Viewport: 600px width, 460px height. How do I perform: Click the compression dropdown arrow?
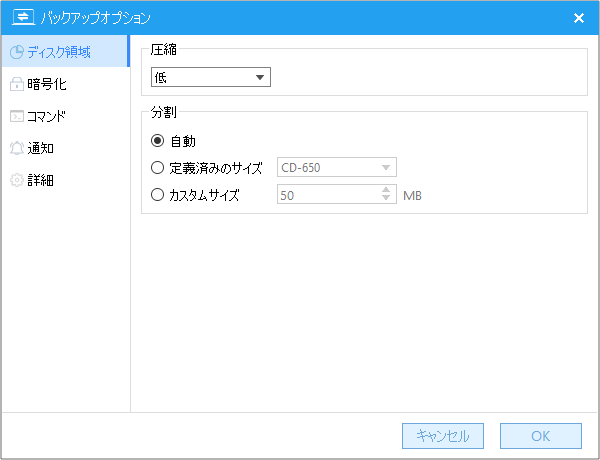pos(260,77)
